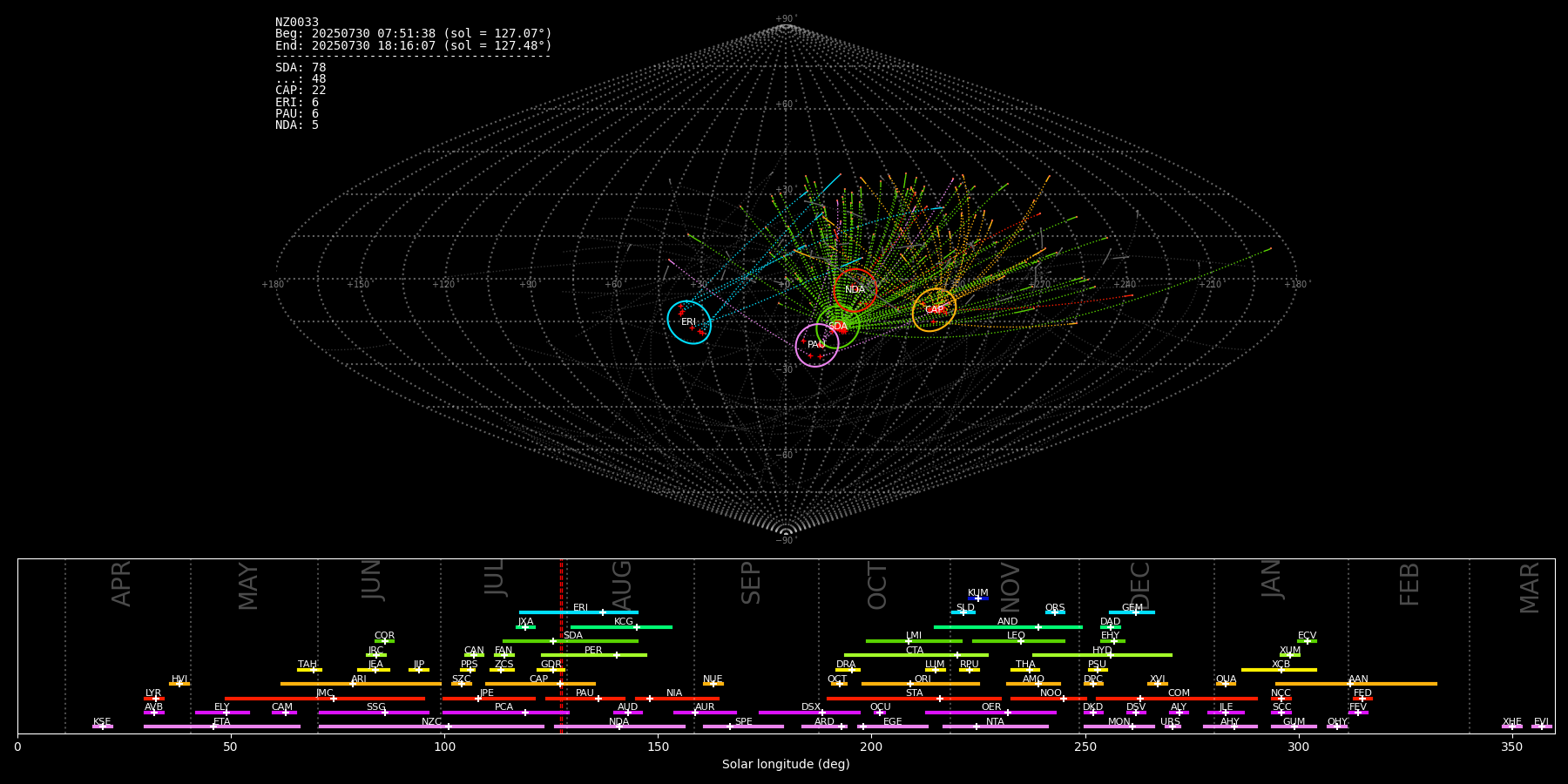The height and width of the screenshot is (784, 1568).
Task: Select the 'PAU: 6' count entry
Action: pos(297,113)
